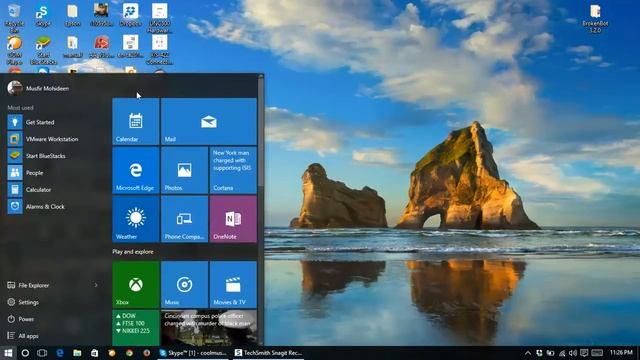Click the Play and explore group header
The image size is (640, 360).
point(133,252)
